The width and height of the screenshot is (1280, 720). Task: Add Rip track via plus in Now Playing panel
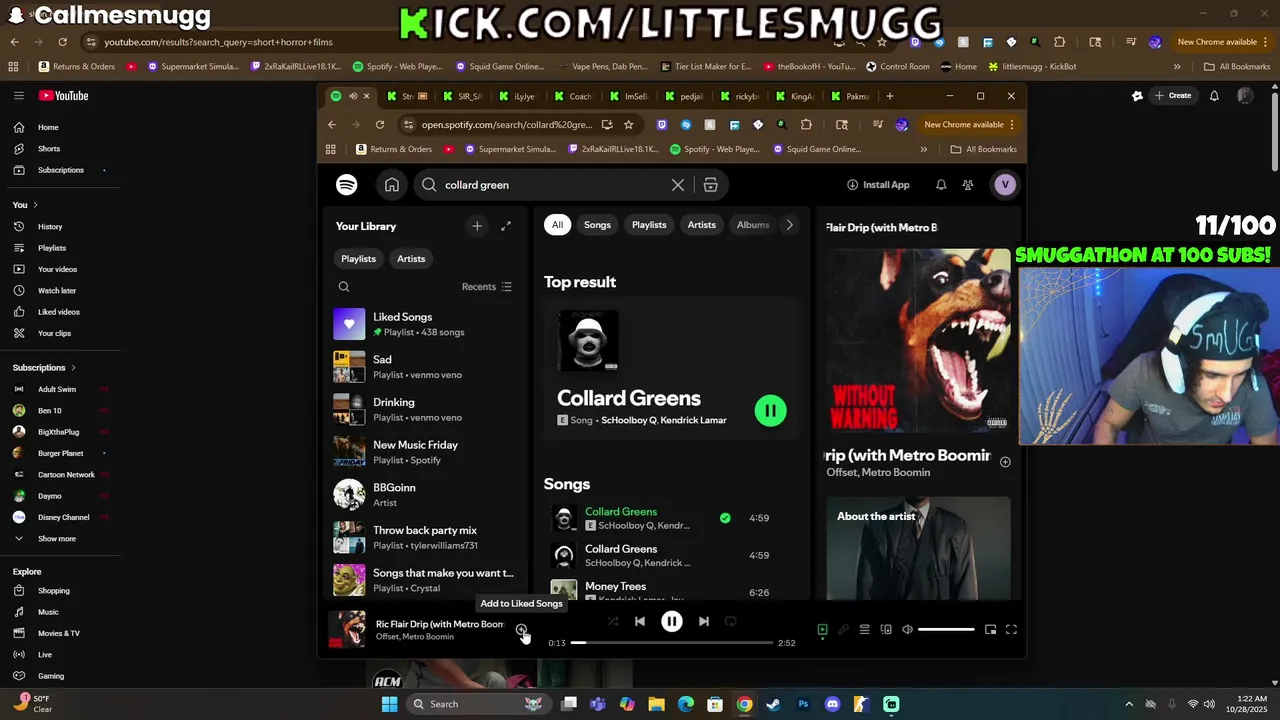[x=1005, y=462]
